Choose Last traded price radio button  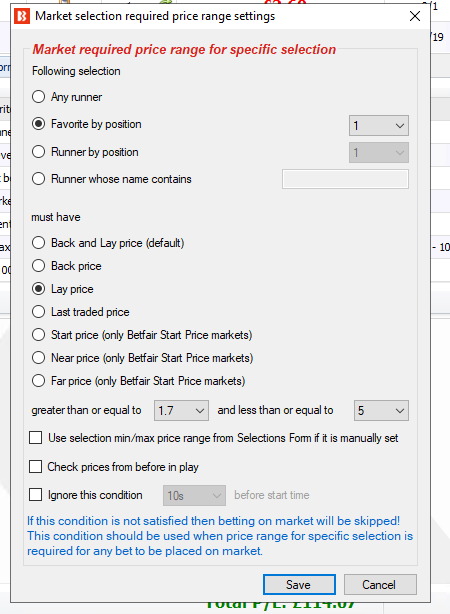[x=38, y=312]
